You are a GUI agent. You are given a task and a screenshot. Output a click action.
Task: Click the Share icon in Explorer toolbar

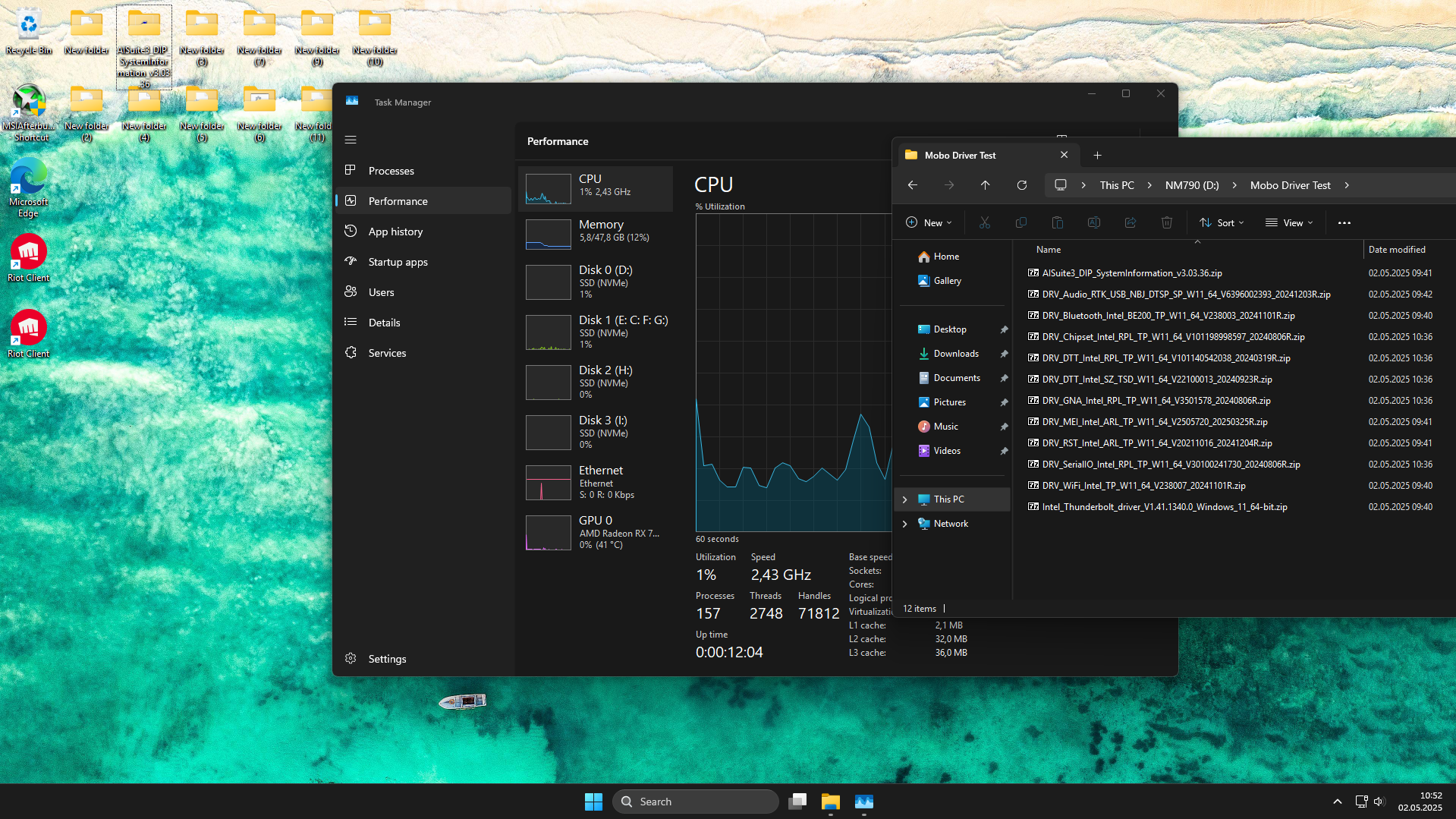[1130, 222]
